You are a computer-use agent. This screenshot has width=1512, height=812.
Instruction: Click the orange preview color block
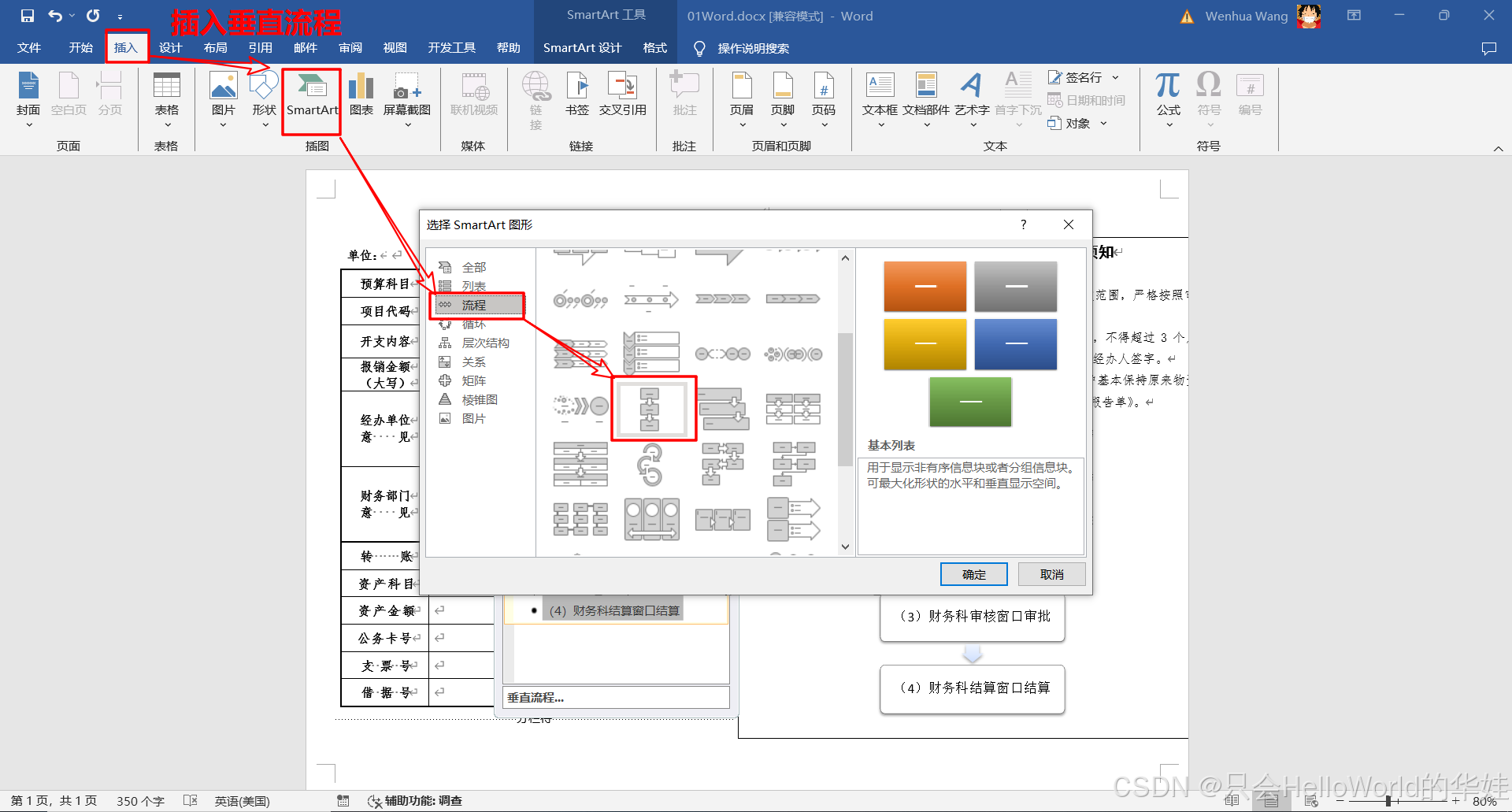[925, 286]
